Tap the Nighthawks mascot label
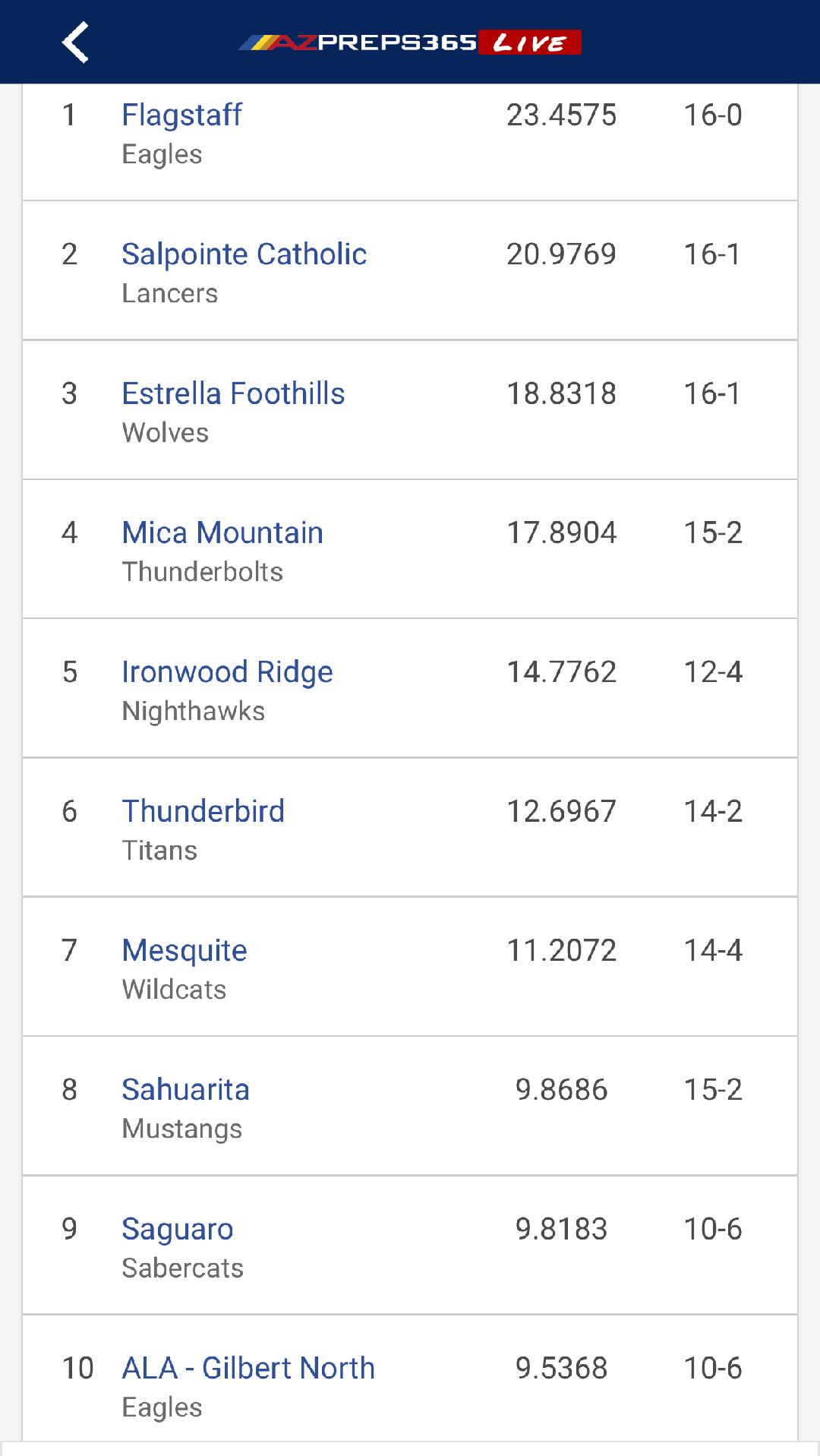Screen dimensions: 820x1456 pyautogui.click(x=194, y=712)
